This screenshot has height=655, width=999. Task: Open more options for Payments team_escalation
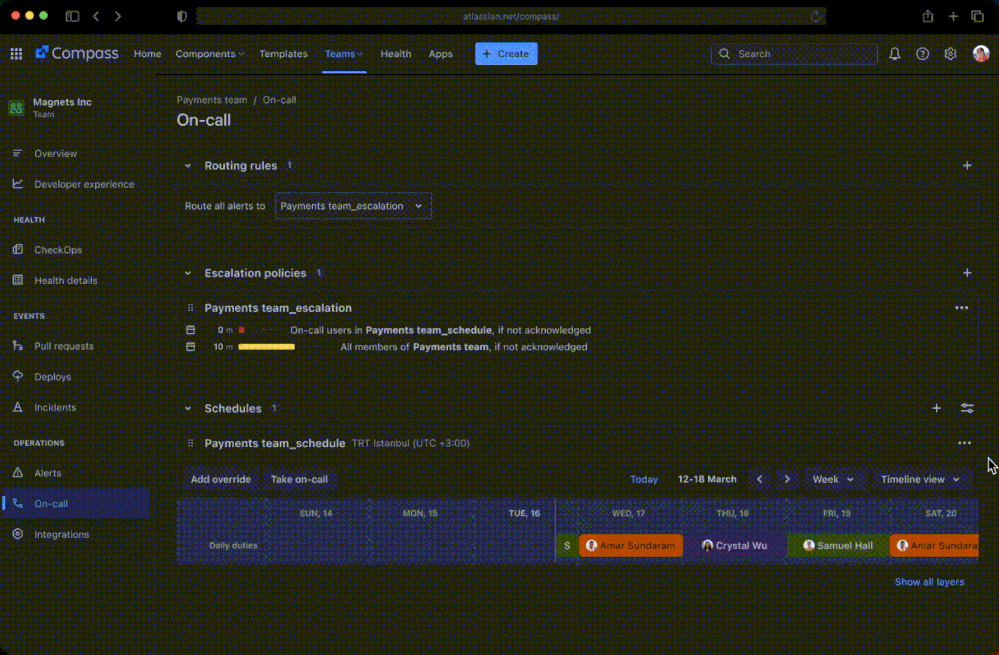(x=961, y=308)
